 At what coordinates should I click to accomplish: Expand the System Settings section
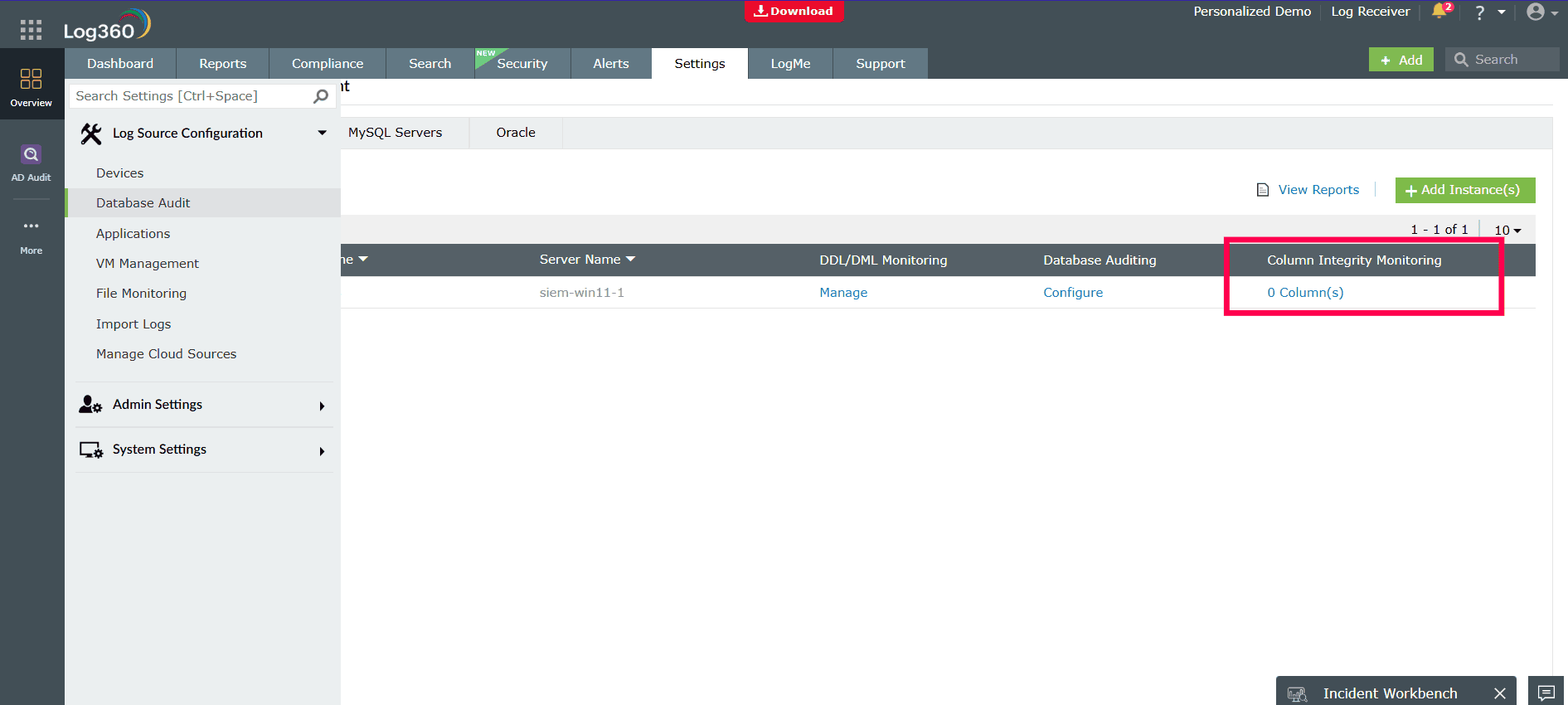pos(322,451)
